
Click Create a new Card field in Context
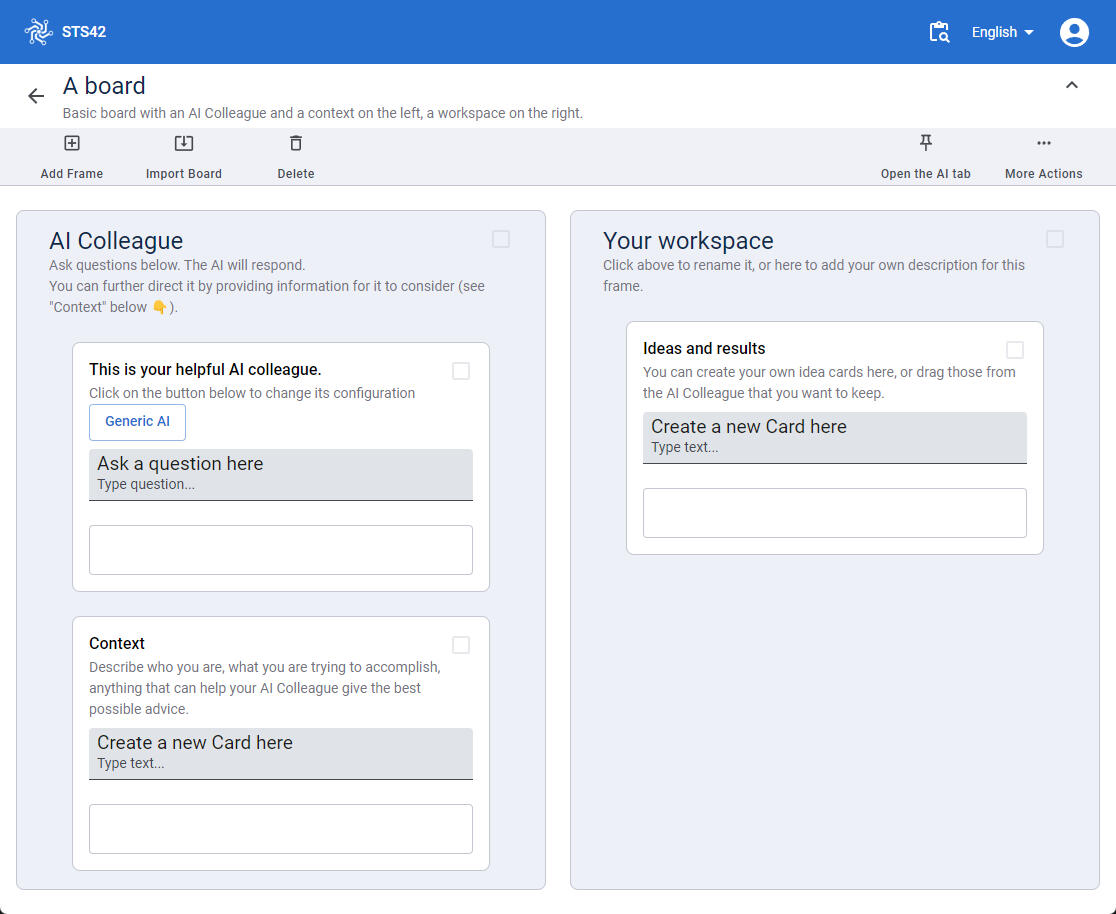click(x=280, y=753)
